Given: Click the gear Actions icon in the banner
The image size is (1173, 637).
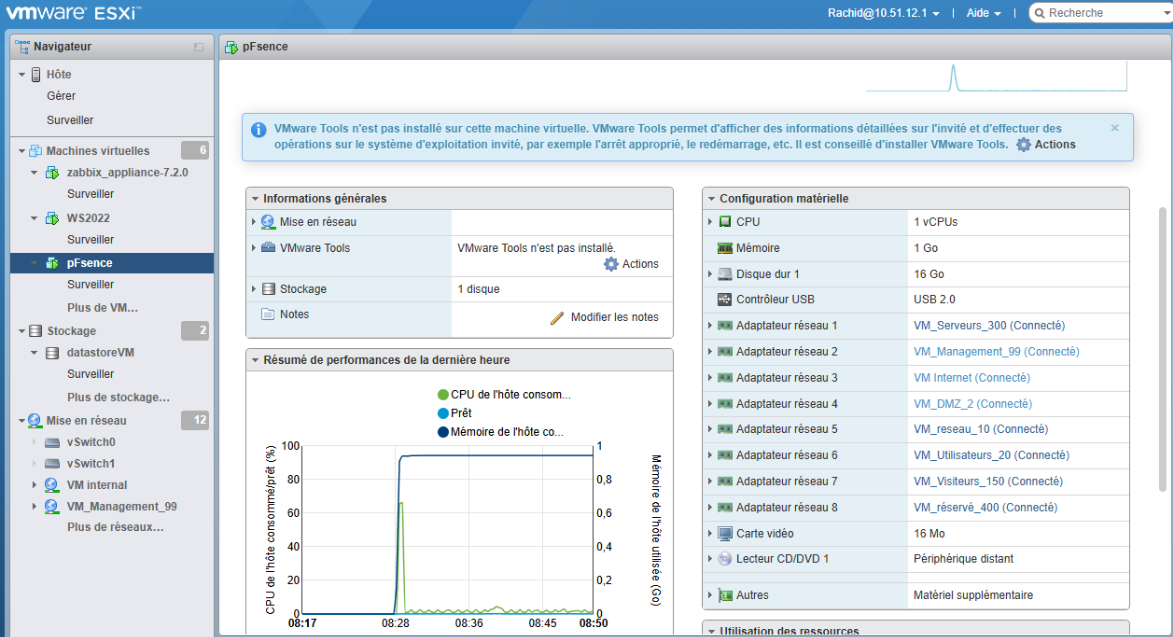Looking at the screenshot, I should (x=1023, y=145).
